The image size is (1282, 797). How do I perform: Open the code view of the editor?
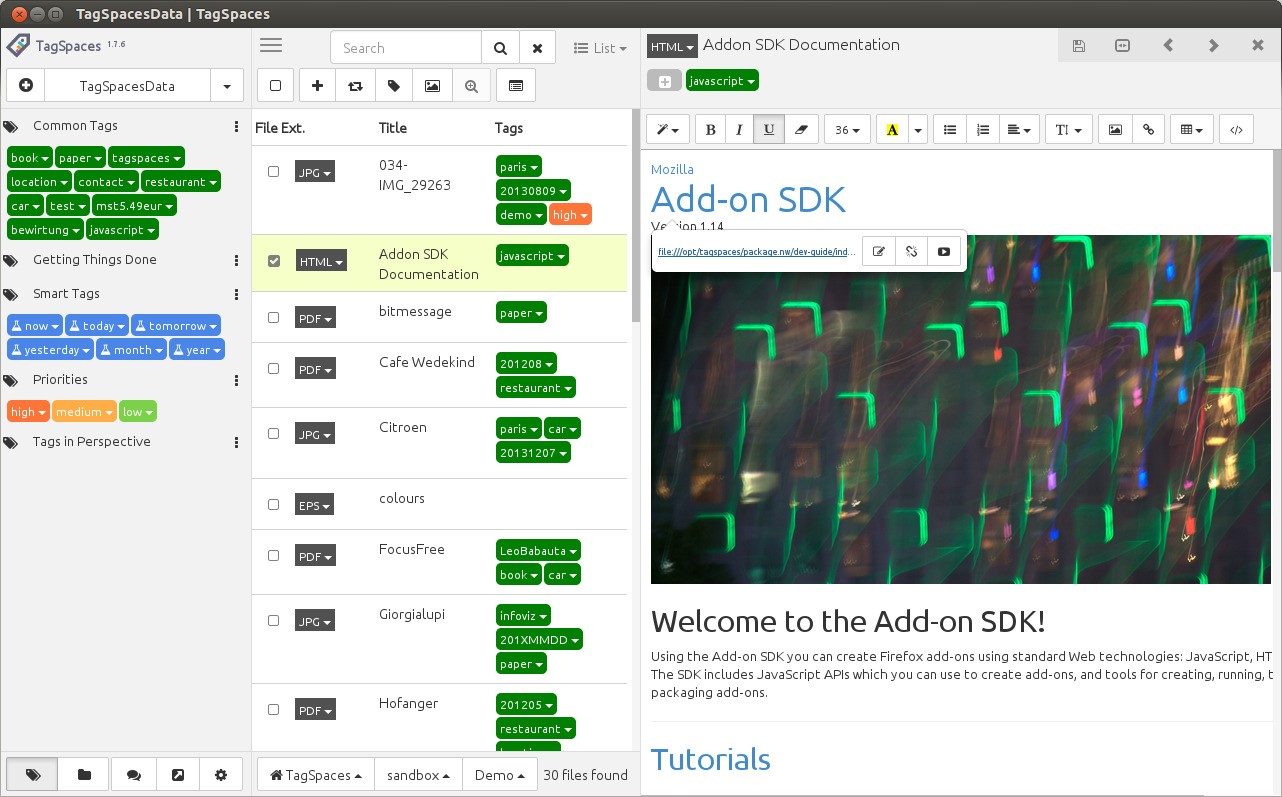(1236, 130)
